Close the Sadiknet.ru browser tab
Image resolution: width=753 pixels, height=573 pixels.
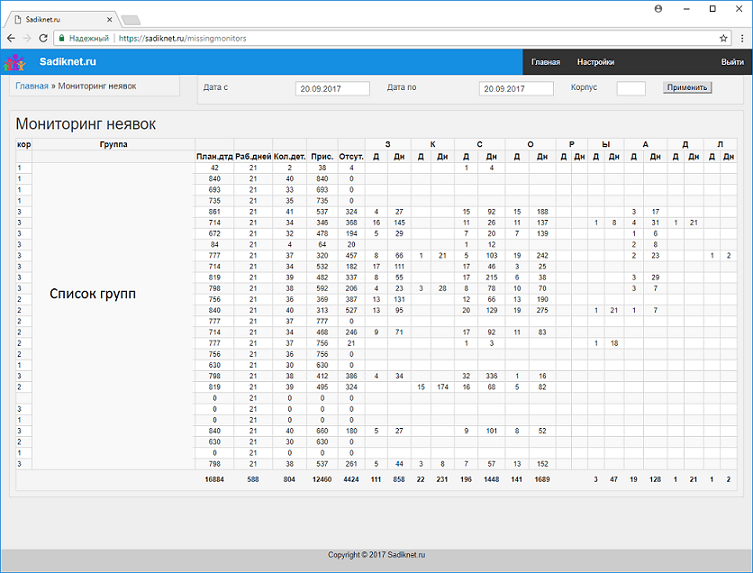point(108,18)
